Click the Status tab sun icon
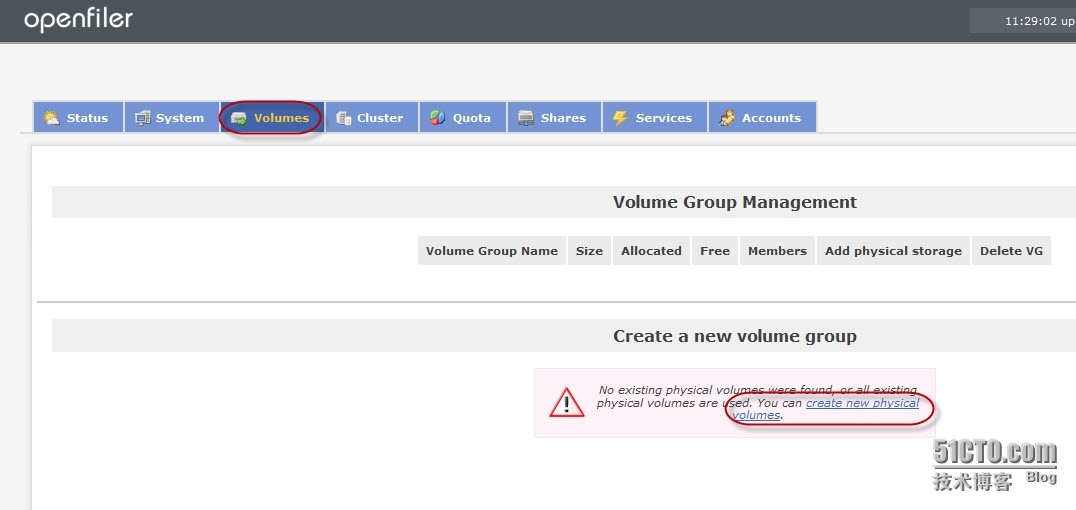 click(x=51, y=118)
